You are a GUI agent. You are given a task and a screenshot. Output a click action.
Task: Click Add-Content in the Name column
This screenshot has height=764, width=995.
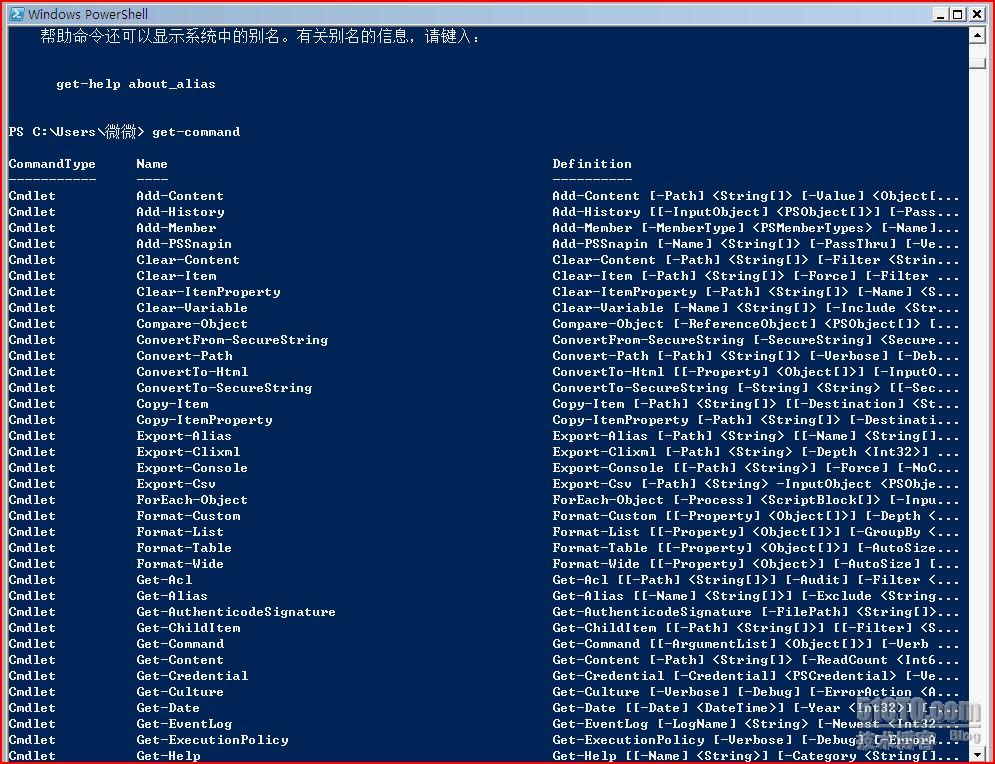pyautogui.click(x=180, y=195)
